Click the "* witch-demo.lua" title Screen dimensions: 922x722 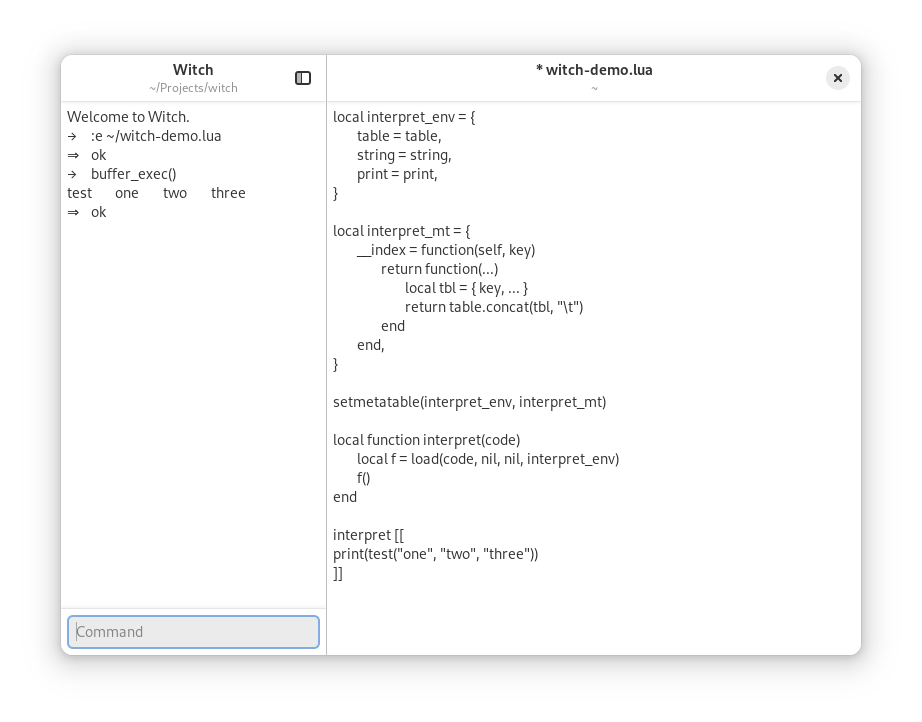tap(594, 69)
